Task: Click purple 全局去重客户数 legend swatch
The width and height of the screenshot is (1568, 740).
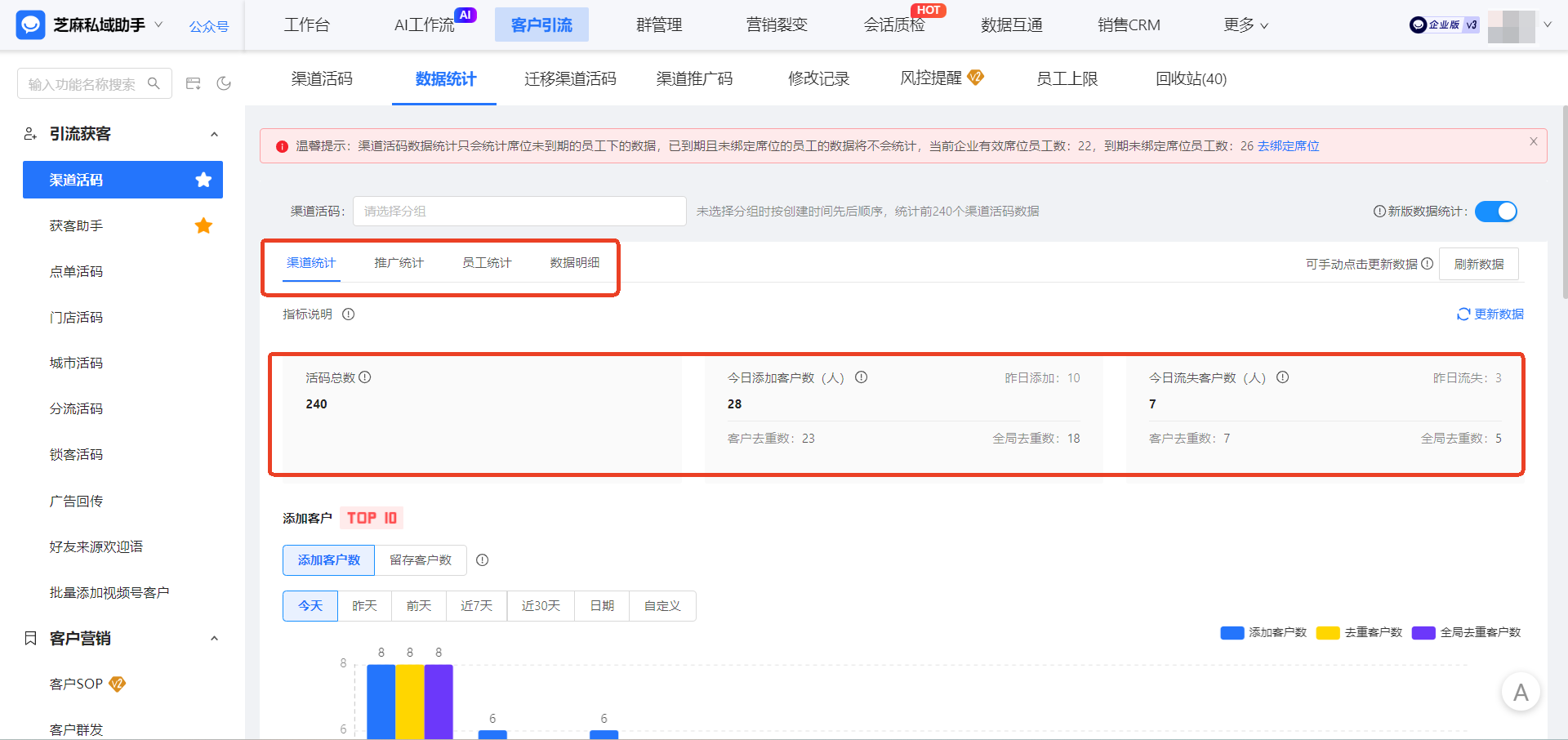Action: pos(1423,633)
